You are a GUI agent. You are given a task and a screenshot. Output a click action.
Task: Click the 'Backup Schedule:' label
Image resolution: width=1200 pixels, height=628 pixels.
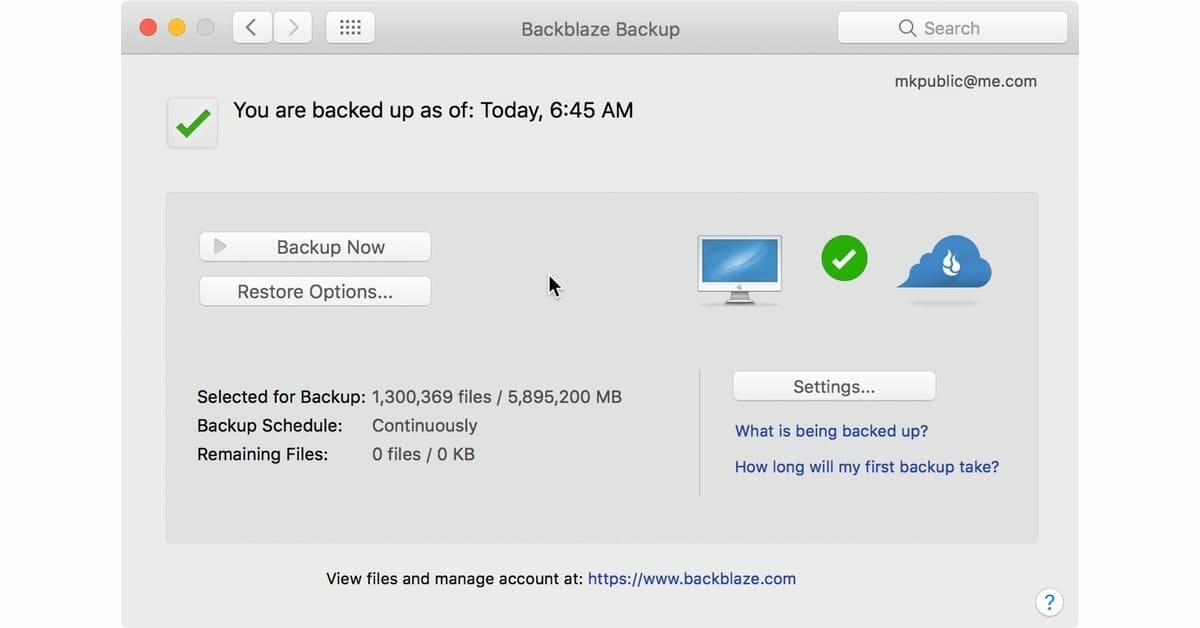point(270,426)
